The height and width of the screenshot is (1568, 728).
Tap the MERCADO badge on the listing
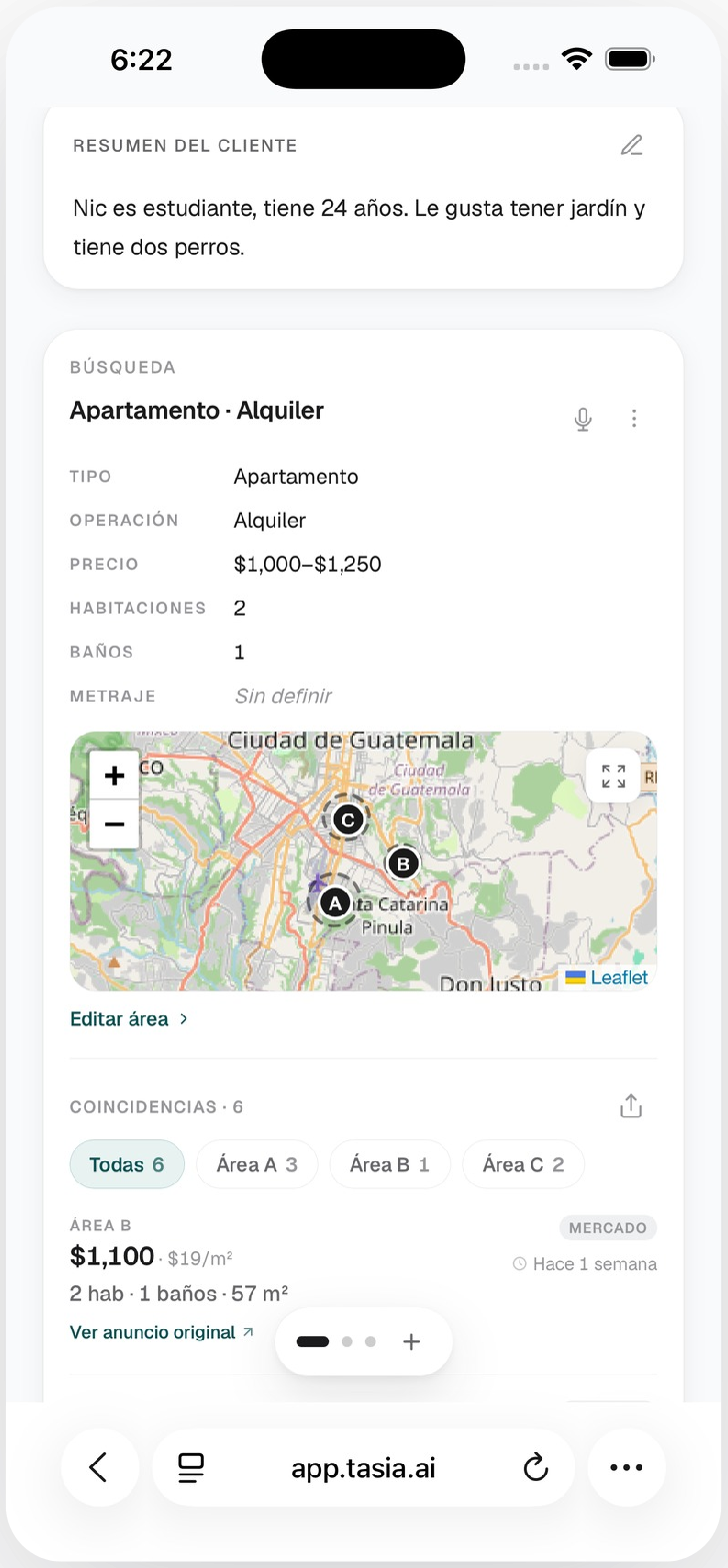click(608, 1227)
